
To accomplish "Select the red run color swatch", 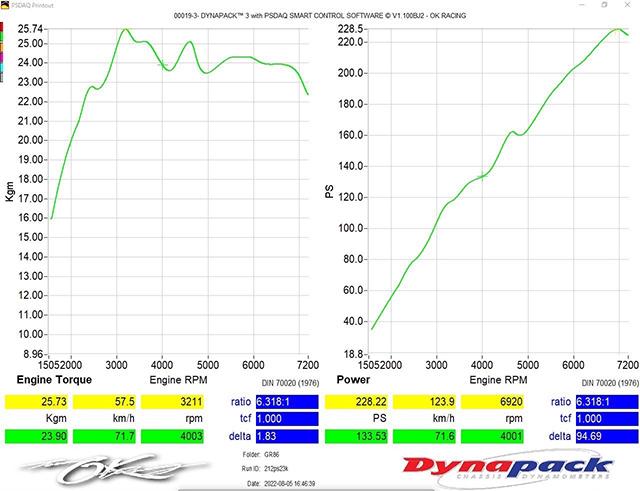I will [2, 27].
